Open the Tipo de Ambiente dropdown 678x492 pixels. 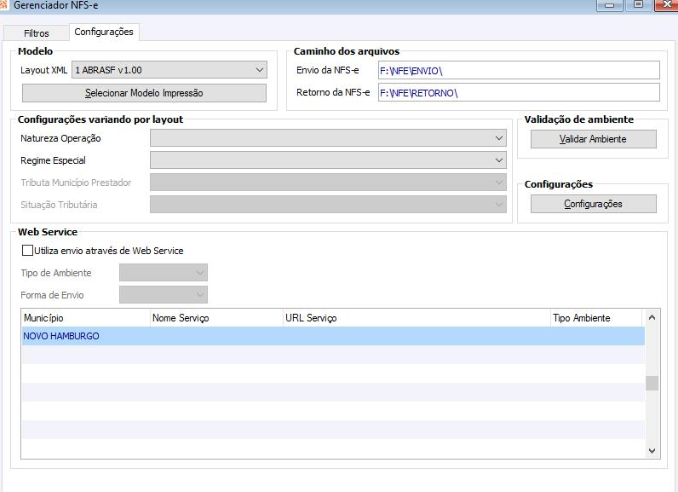tap(163, 273)
